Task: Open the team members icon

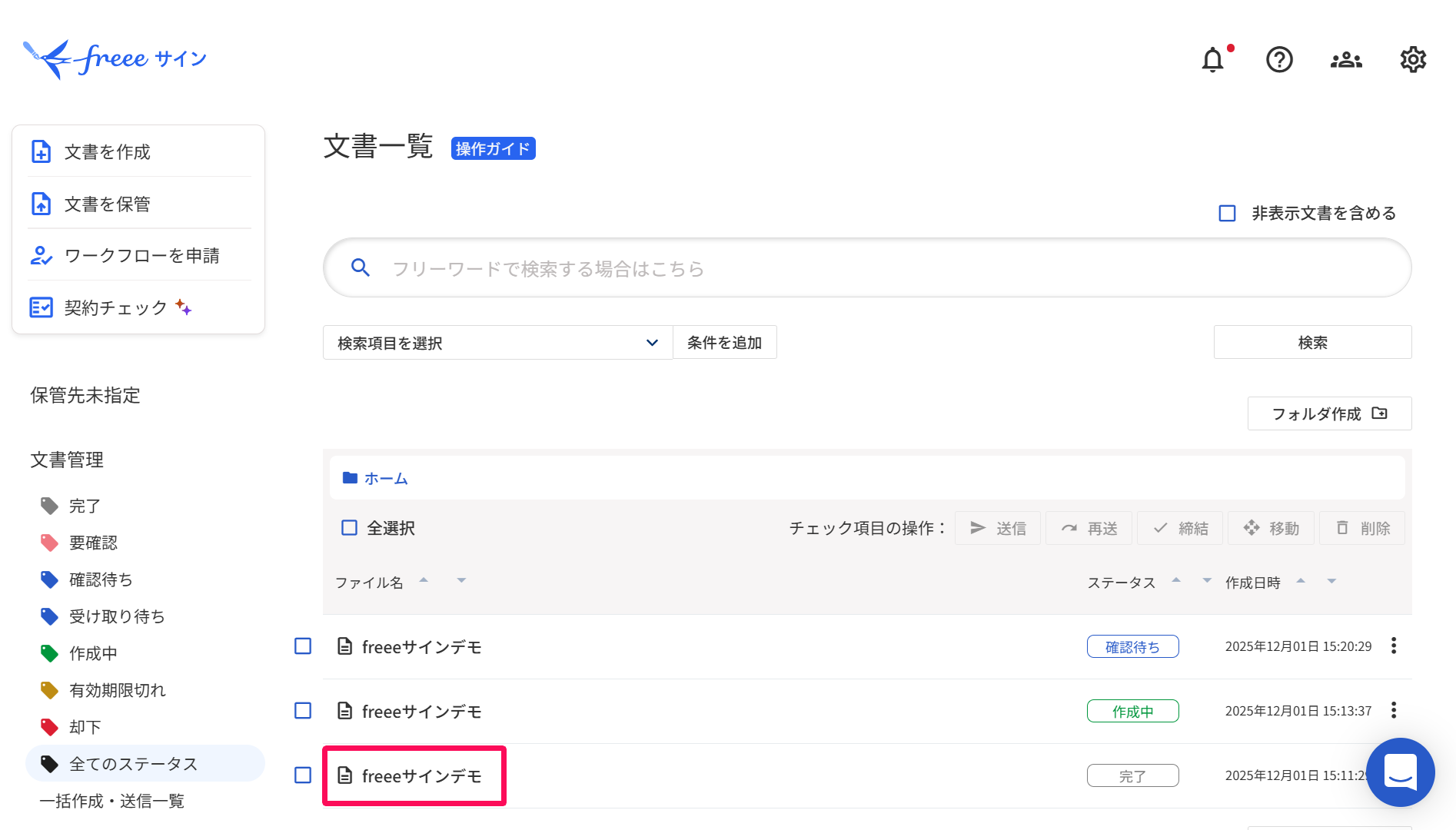Action: pyautogui.click(x=1346, y=60)
